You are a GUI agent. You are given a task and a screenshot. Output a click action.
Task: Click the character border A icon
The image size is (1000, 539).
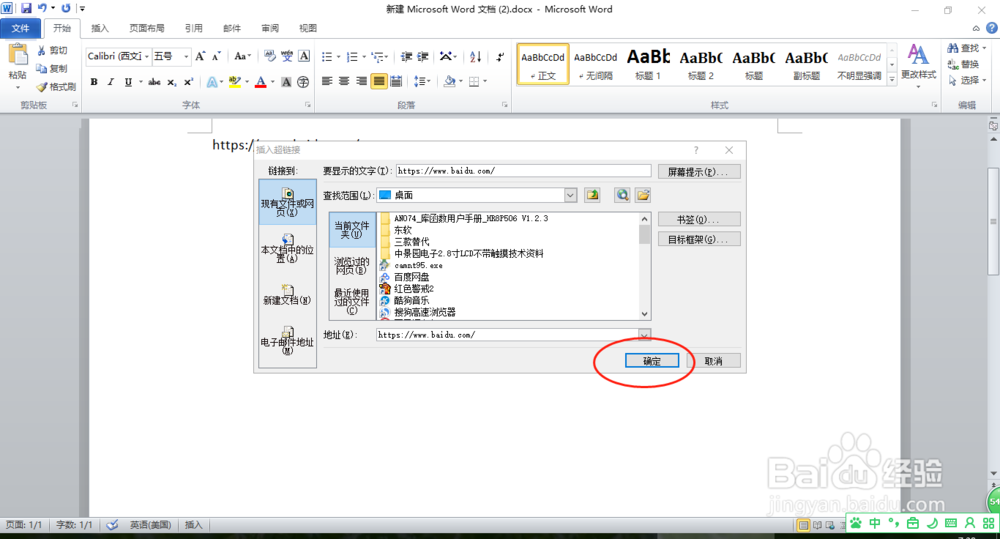pos(304,56)
